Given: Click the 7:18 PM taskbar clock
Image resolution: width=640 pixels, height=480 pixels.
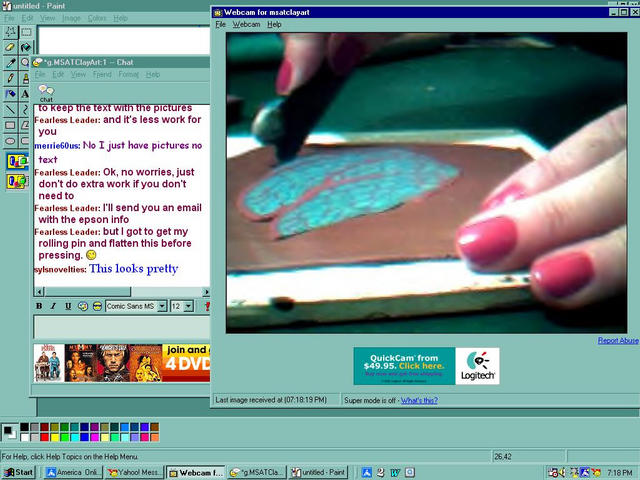Looking at the screenshot, I should (620, 473).
